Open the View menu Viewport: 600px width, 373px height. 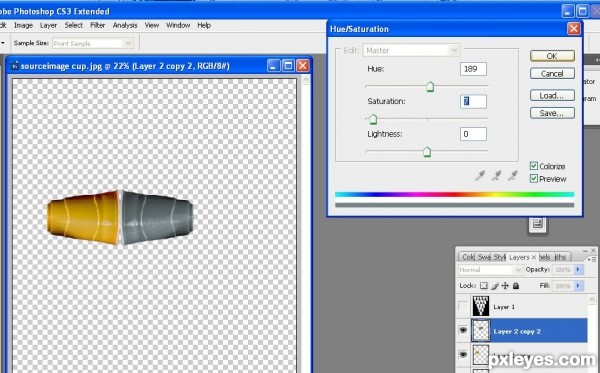pos(152,25)
